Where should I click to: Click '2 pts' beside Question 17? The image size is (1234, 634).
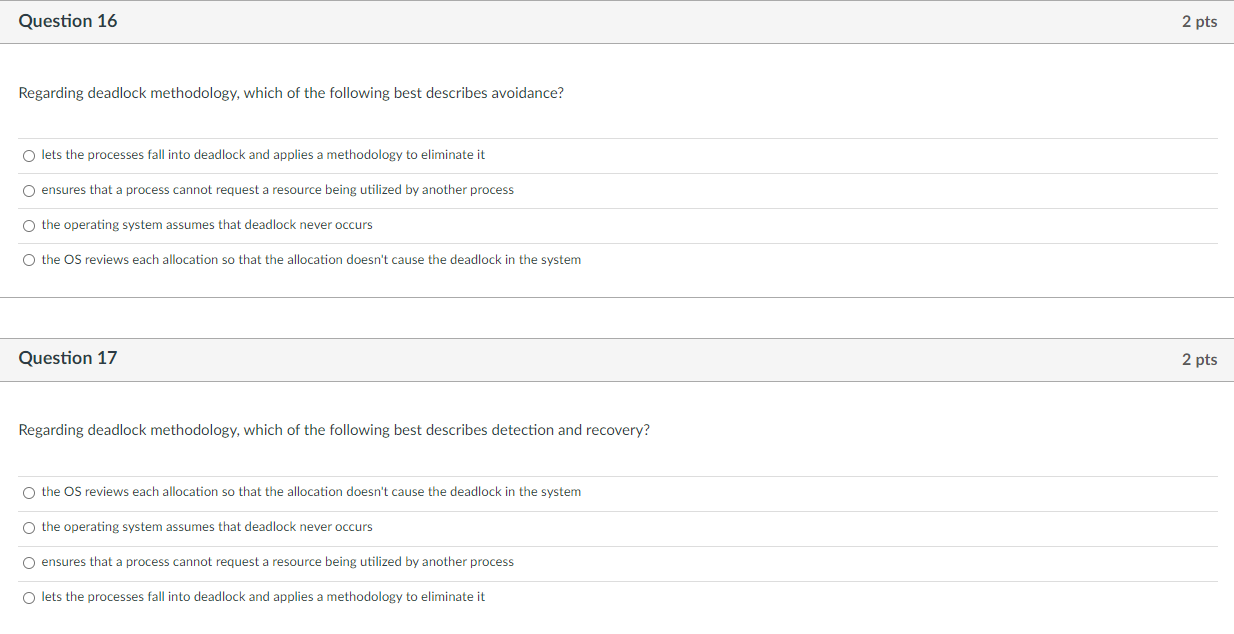coord(1200,358)
